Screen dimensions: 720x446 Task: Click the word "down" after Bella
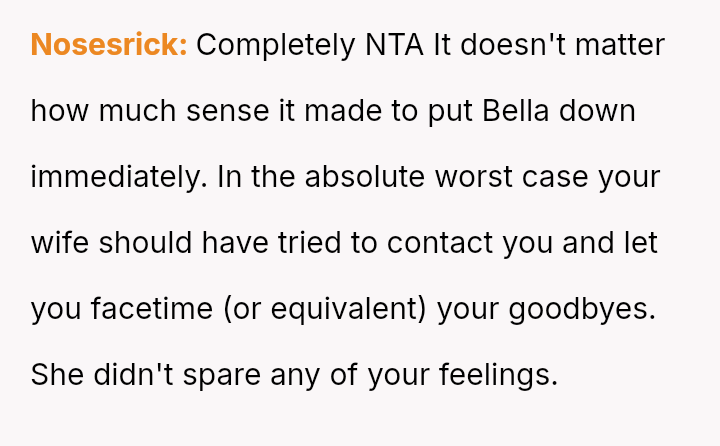(x=597, y=111)
